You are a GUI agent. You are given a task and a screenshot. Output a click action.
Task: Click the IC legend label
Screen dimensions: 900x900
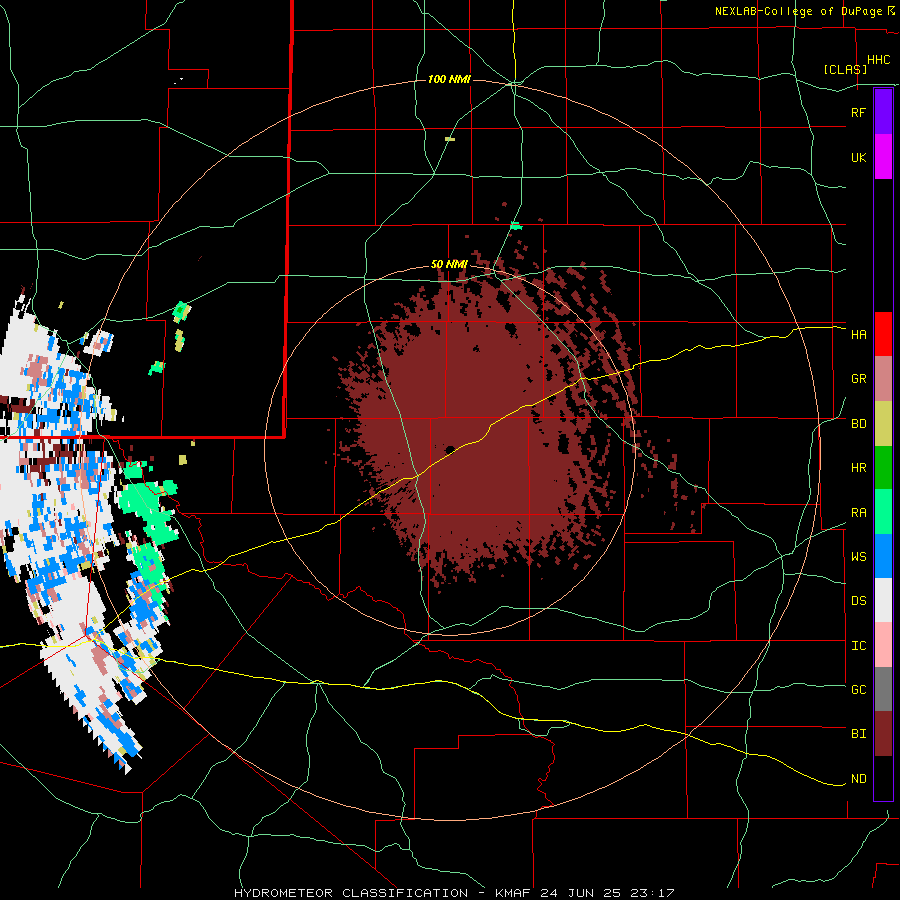click(858, 646)
